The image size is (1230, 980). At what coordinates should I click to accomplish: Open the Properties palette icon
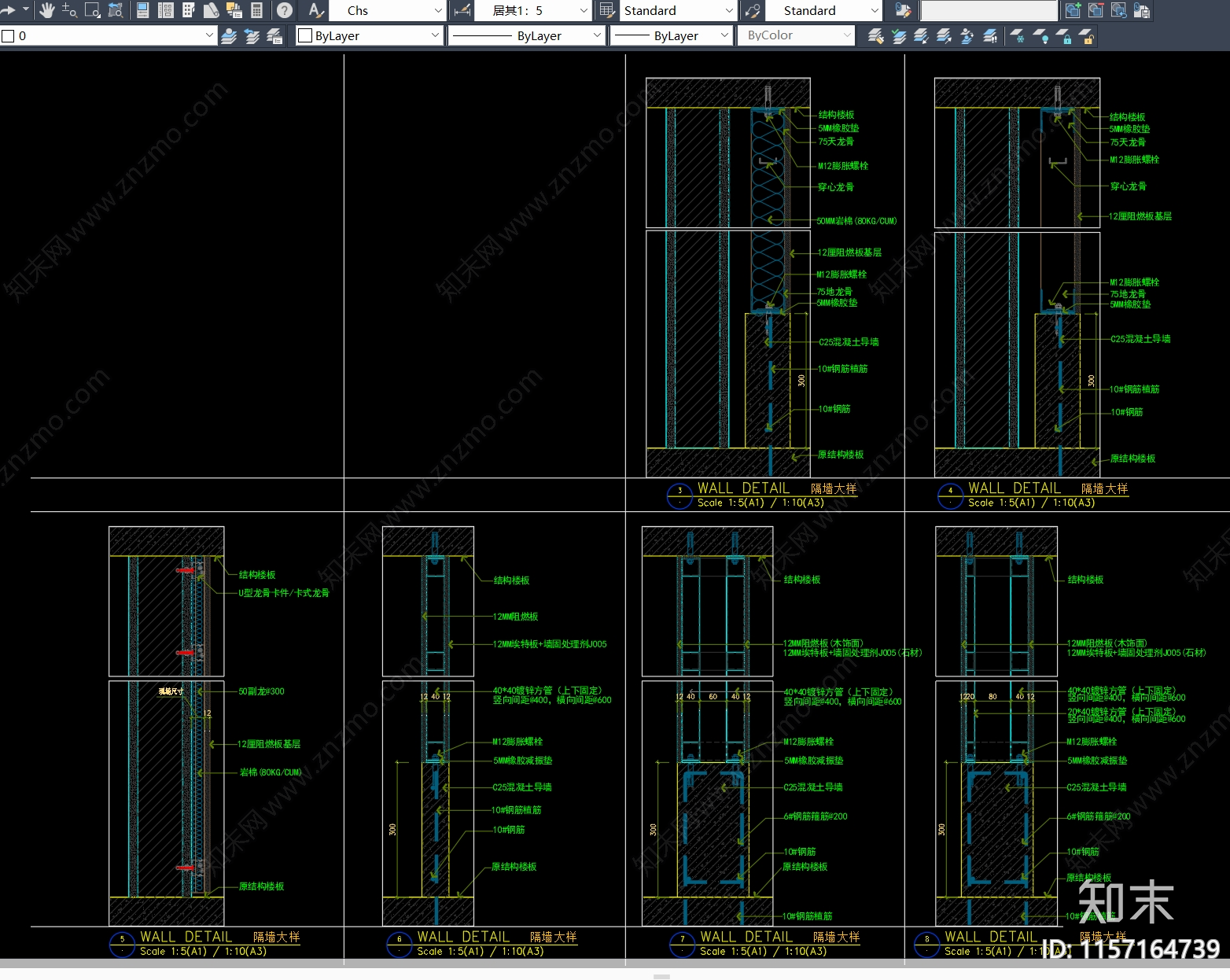pyautogui.click(x=143, y=10)
